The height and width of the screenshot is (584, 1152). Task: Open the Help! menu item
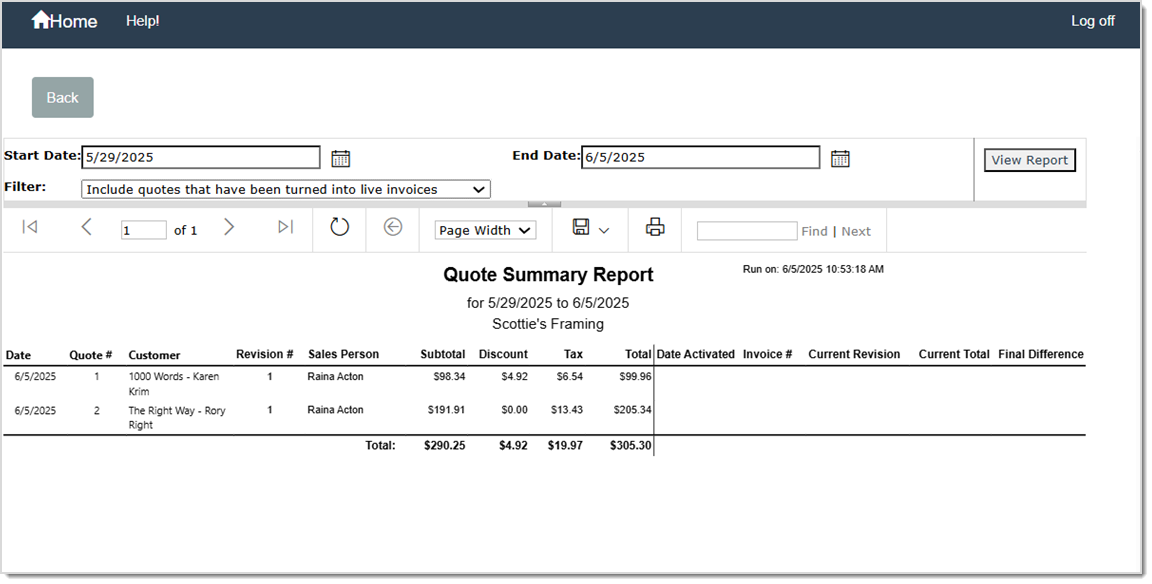[x=142, y=20]
